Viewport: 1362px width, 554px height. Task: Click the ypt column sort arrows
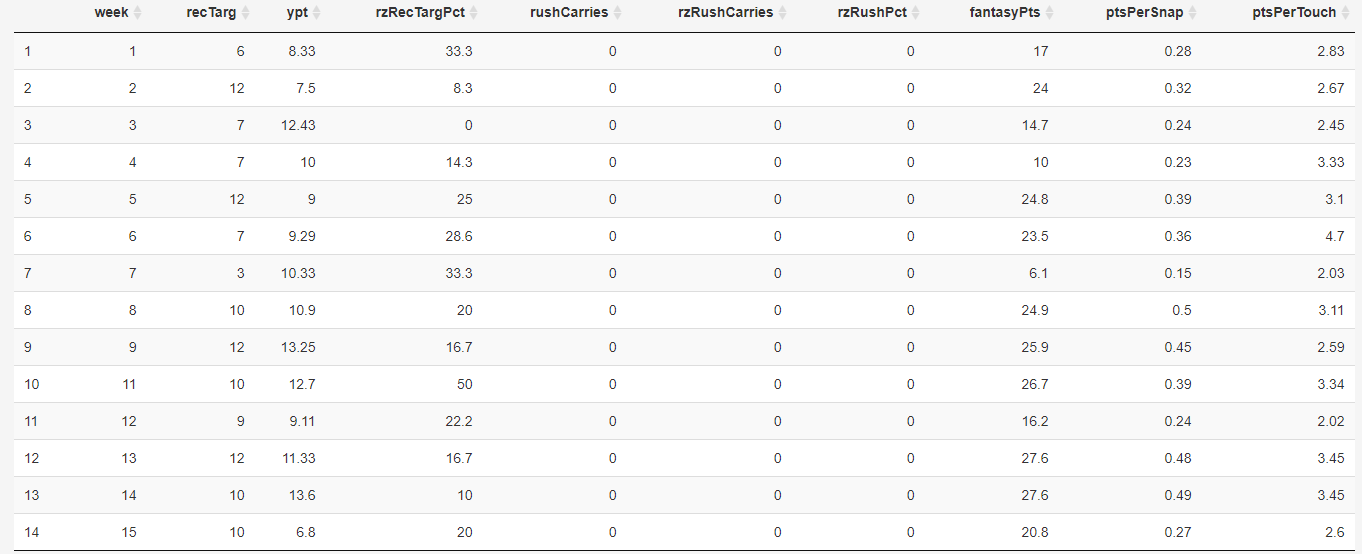(x=316, y=13)
